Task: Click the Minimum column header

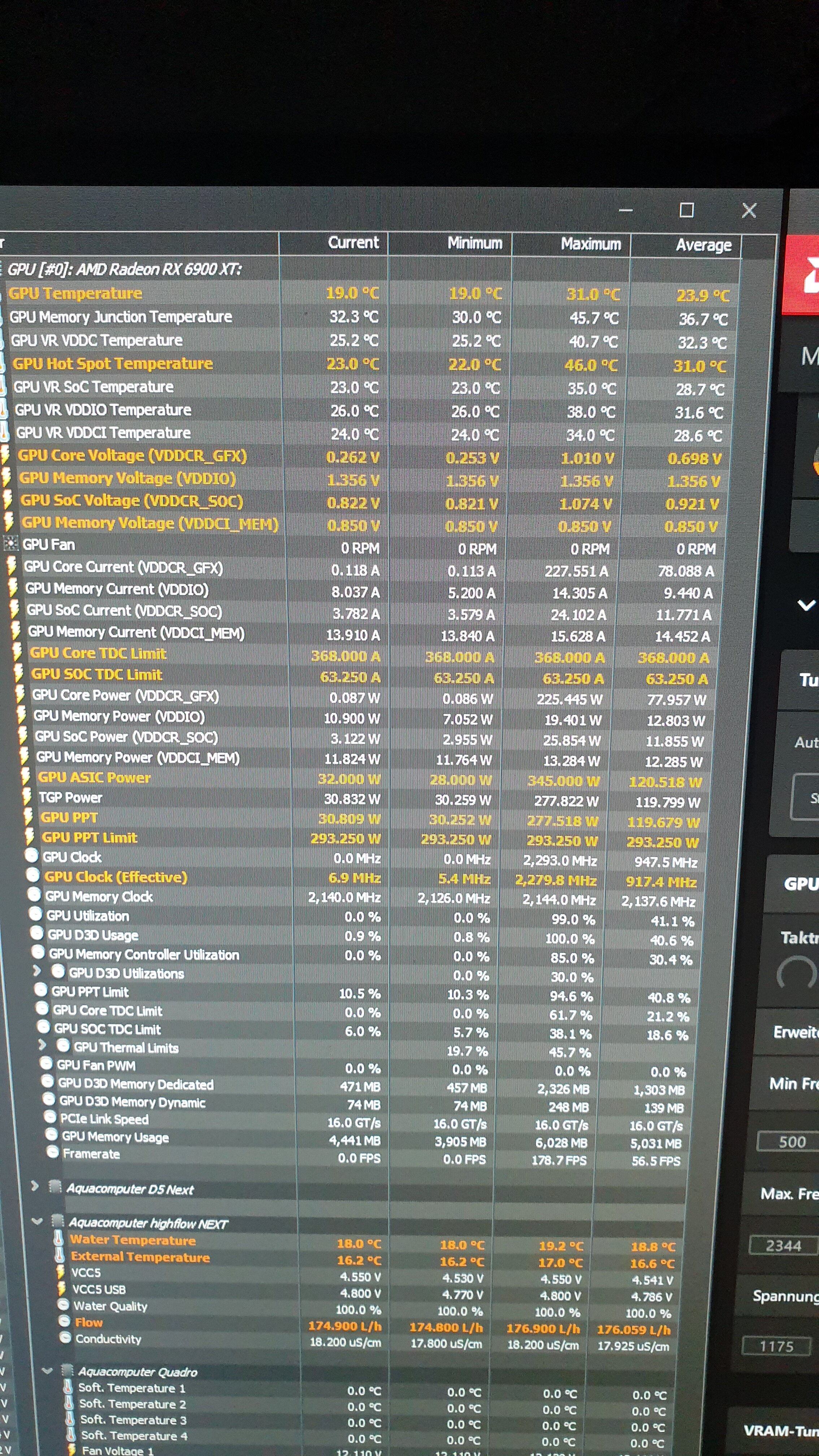Action: pos(475,243)
